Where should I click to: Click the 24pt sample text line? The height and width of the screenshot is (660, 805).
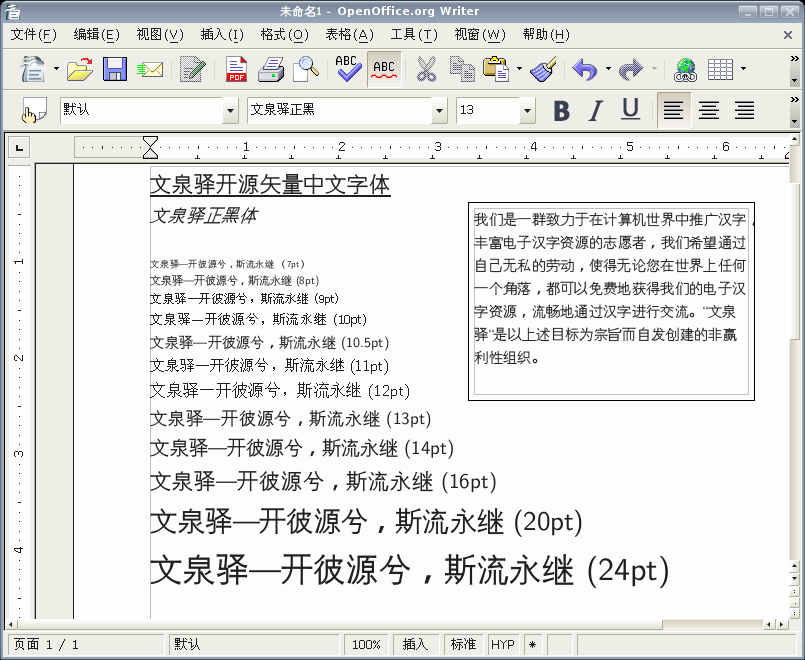click(x=409, y=570)
